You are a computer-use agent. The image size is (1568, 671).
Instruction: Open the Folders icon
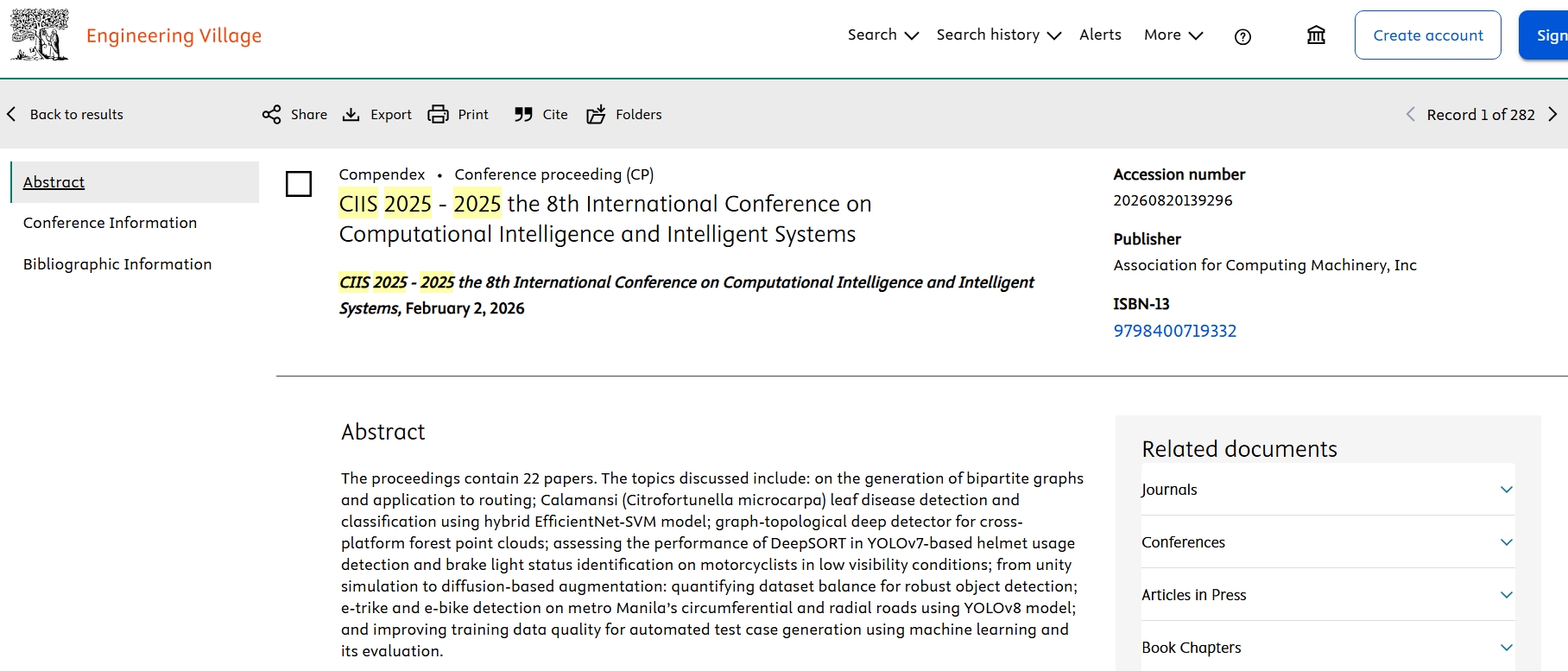[596, 115]
